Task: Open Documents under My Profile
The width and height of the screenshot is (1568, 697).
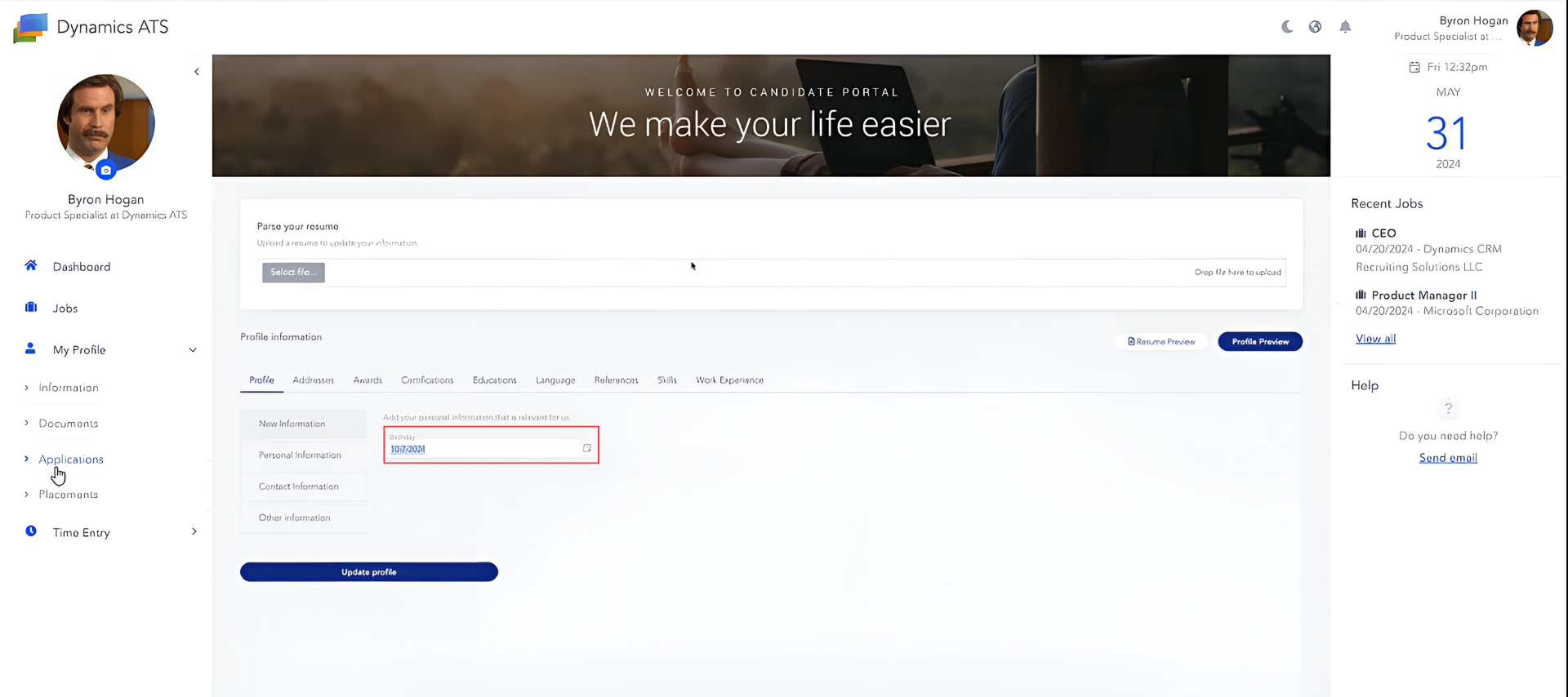Action: 69,424
